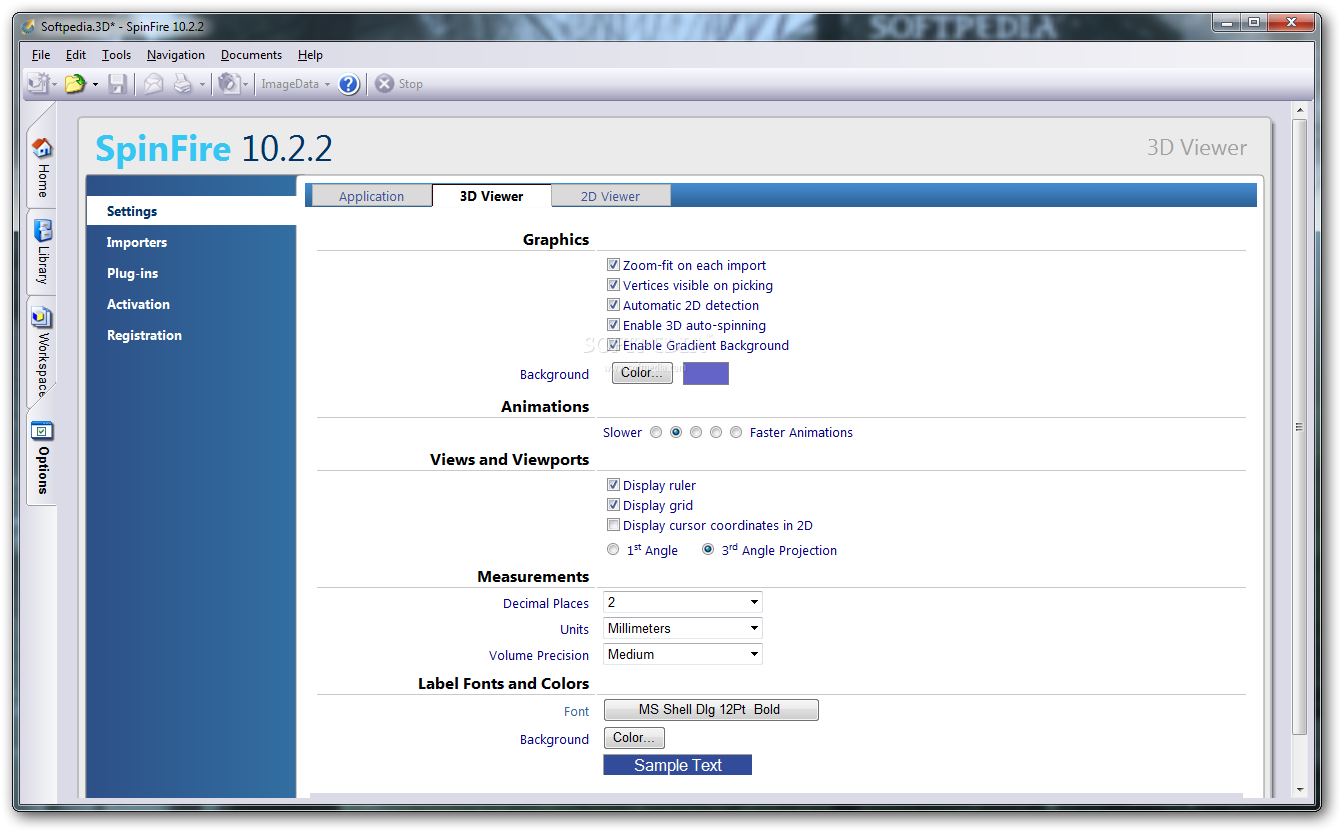
Task: Open the Edit menu
Action: (x=76, y=55)
